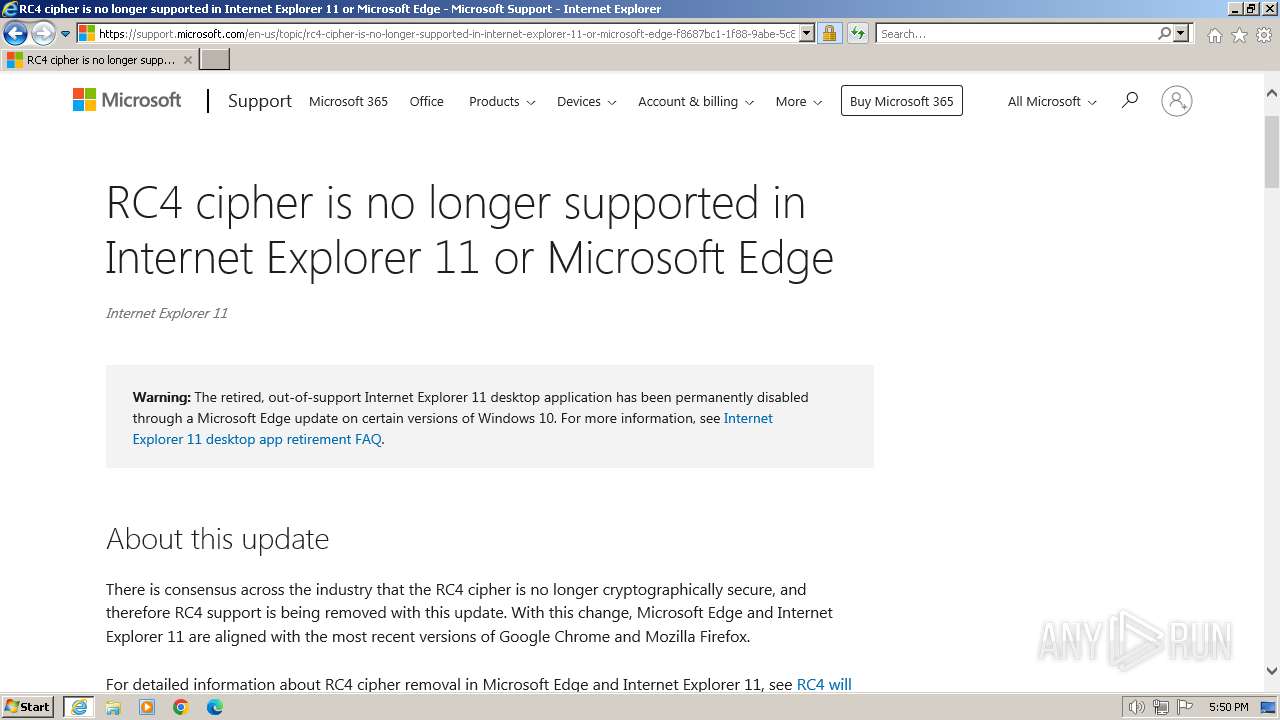Go to the Home page icon
This screenshot has width=1280, height=720.
(x=1214, y=35)
